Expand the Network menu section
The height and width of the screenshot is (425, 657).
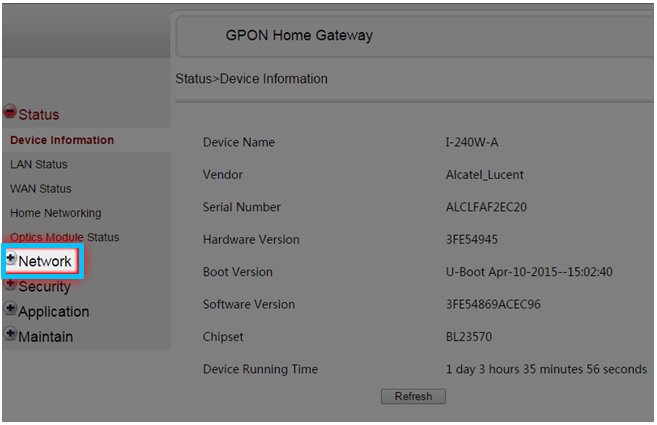pyautogui.click(x=45, y=261)
